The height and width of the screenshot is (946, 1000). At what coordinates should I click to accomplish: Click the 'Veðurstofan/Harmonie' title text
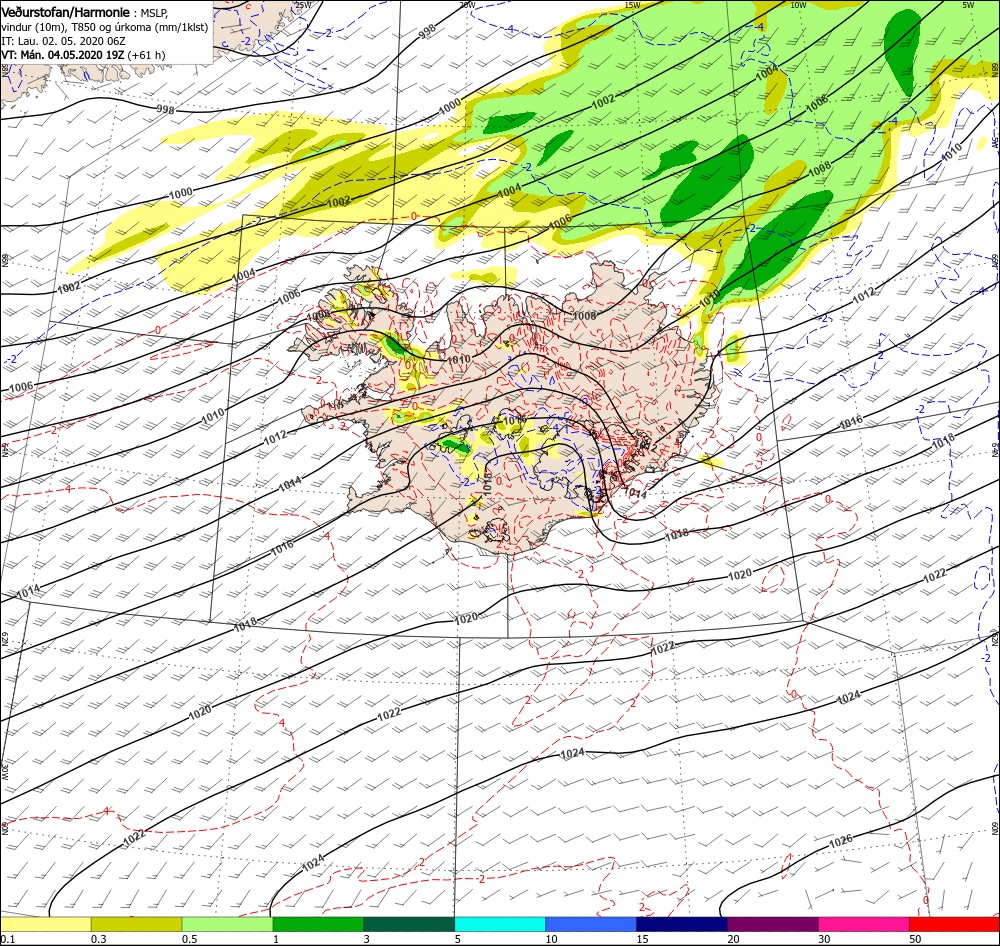coord(66,12)
